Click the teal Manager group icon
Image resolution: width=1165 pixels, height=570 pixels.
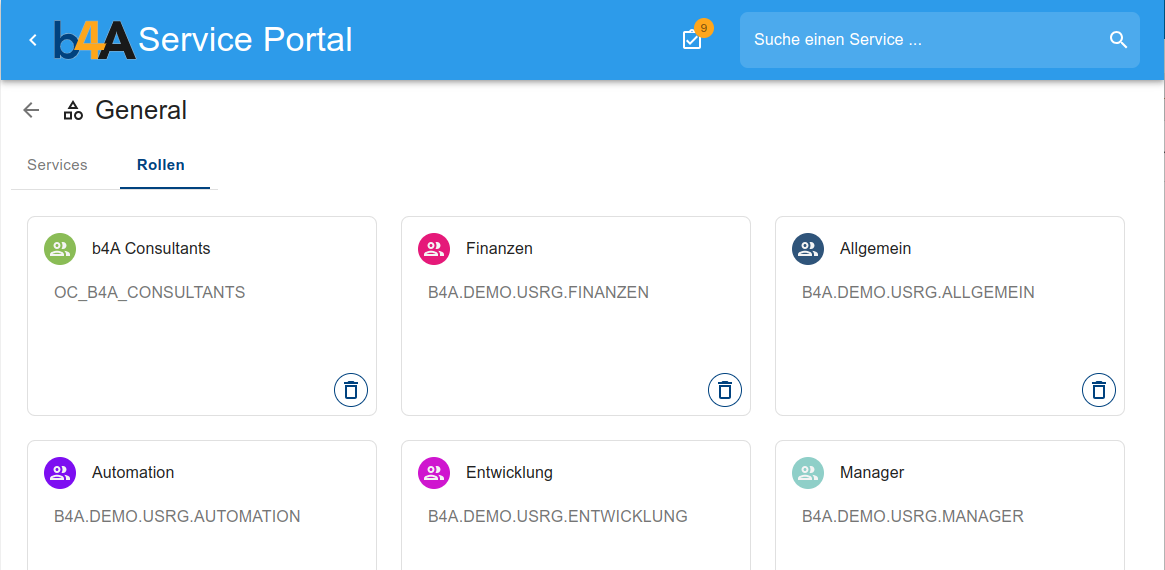tap(808, 473)
